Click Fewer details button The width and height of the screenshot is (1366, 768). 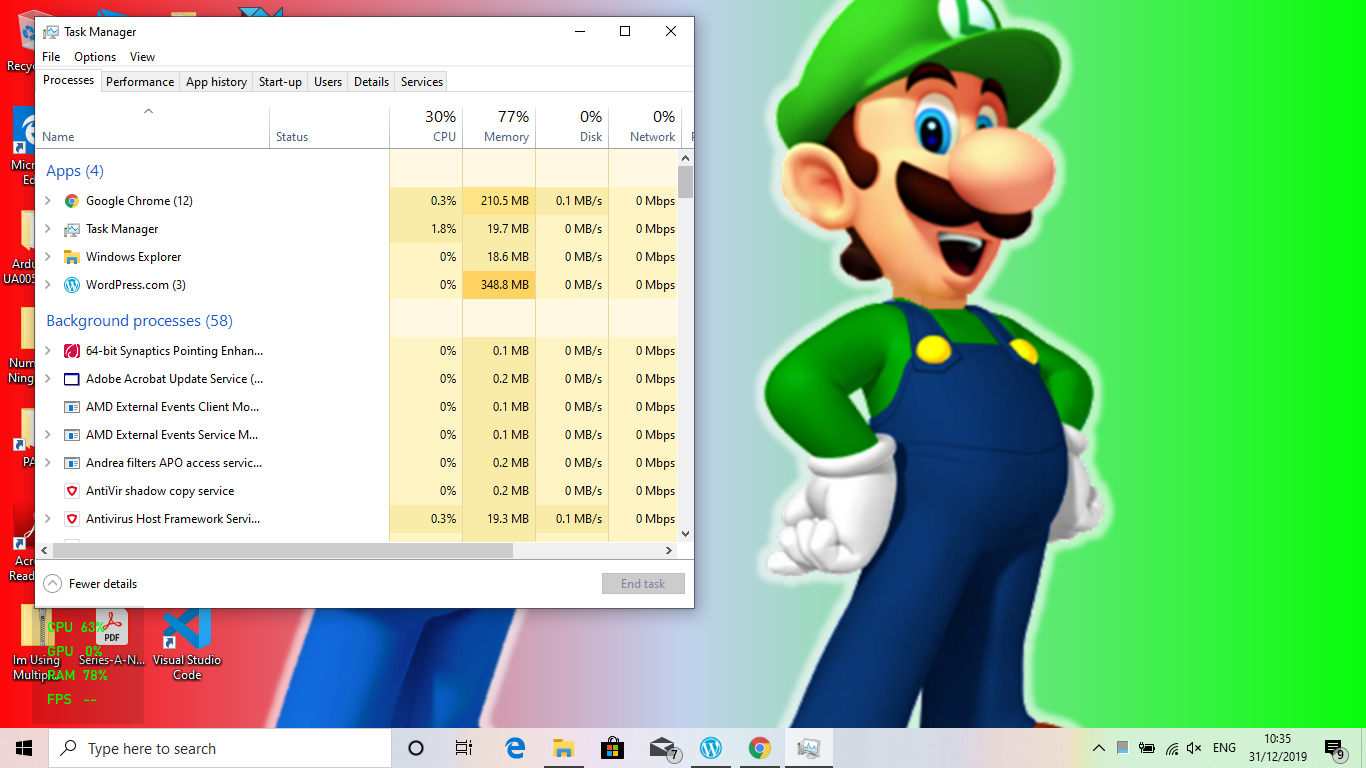[x=90, y=584]
